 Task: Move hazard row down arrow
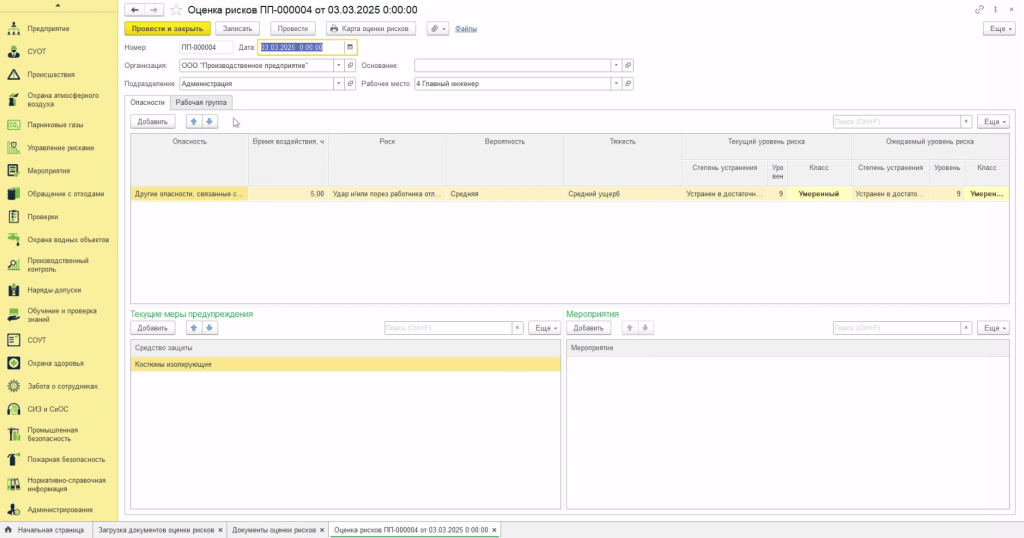(x=210, y=121)
